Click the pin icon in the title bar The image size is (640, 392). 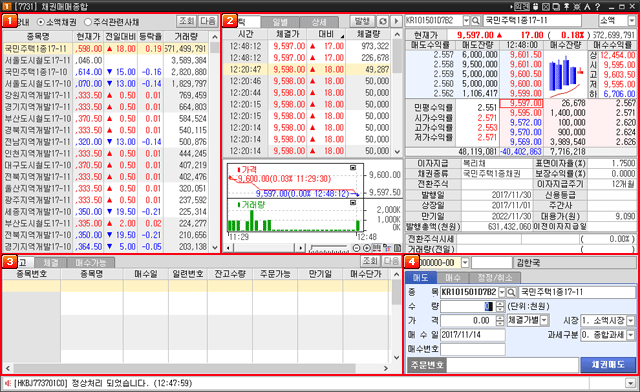[x=567, y=7]
